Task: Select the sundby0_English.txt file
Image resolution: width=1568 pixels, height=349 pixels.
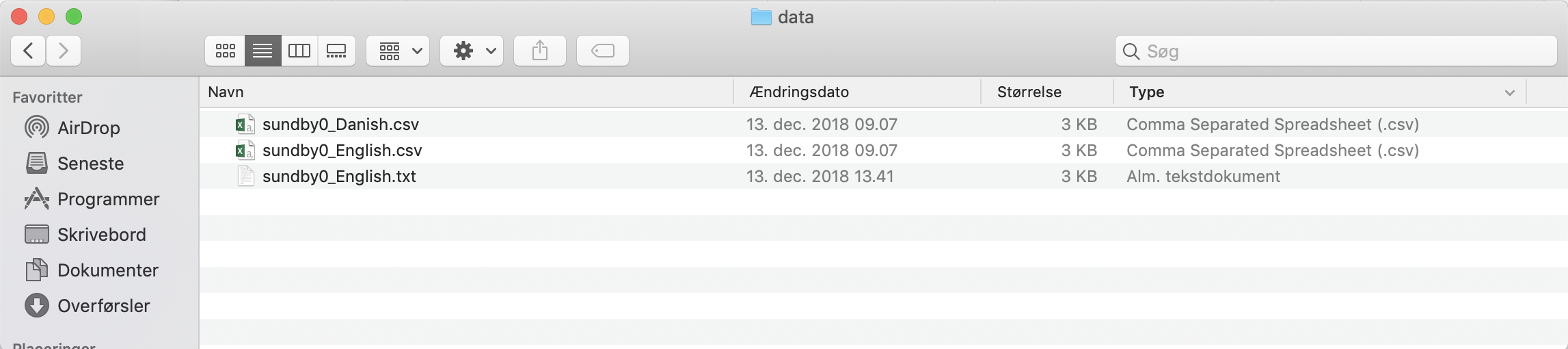Action: [x=339, y=177]
